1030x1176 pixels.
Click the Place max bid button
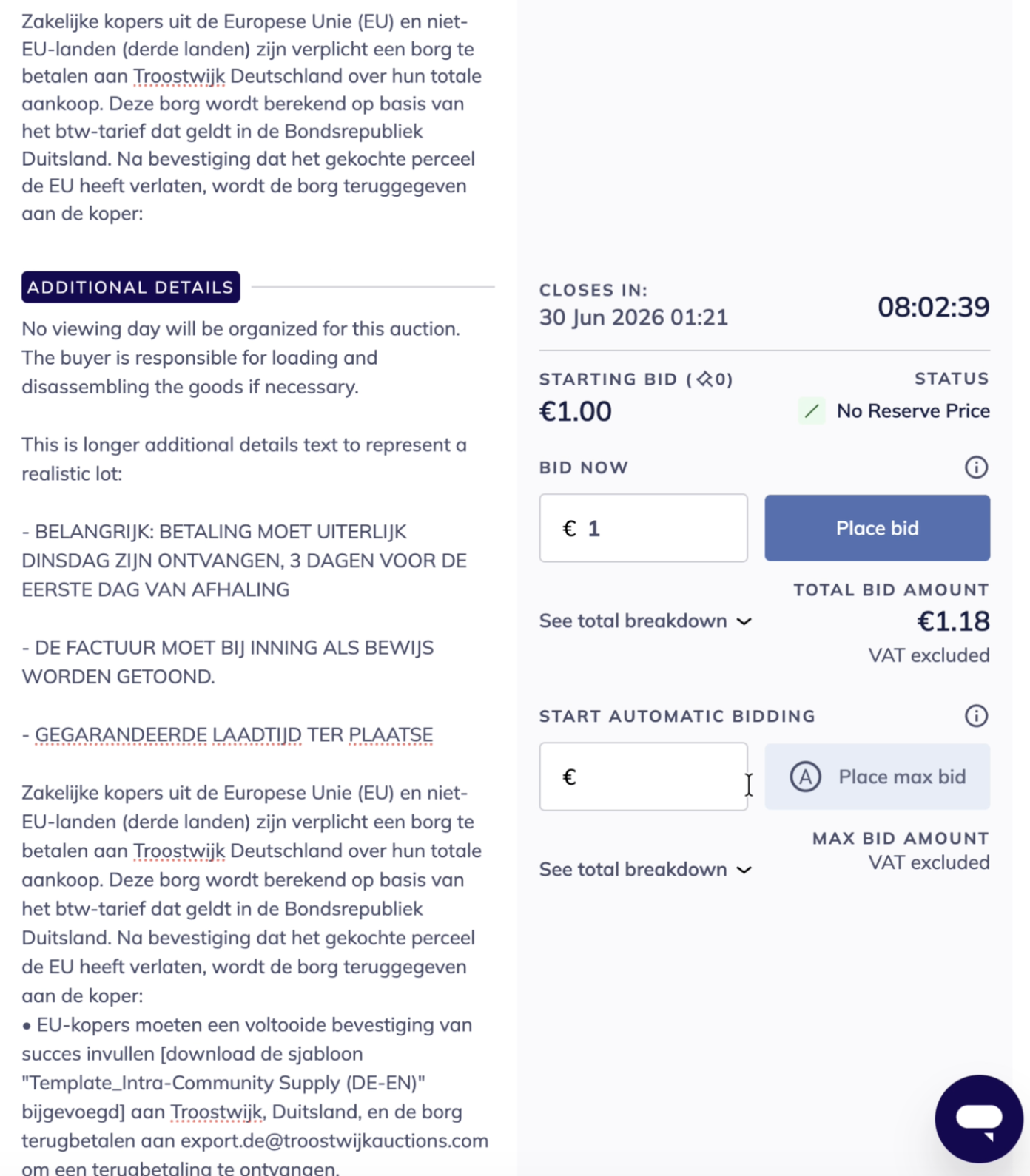click(877, 777)
